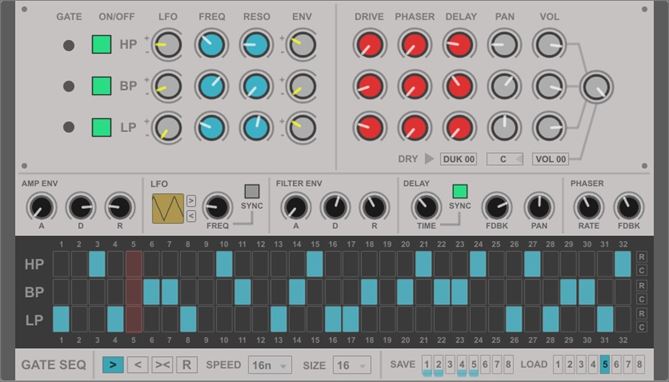
Task: Click the AMP ENV attack A knob
Action: click(41, 207)
